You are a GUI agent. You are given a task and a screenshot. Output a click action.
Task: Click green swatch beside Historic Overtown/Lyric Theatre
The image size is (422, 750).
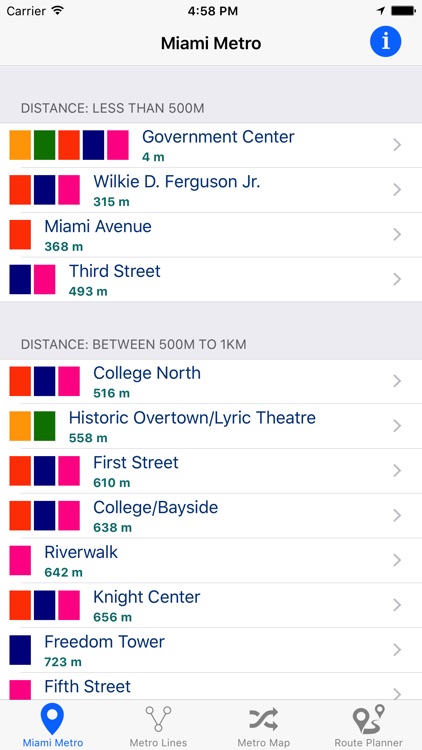(44, 426)
